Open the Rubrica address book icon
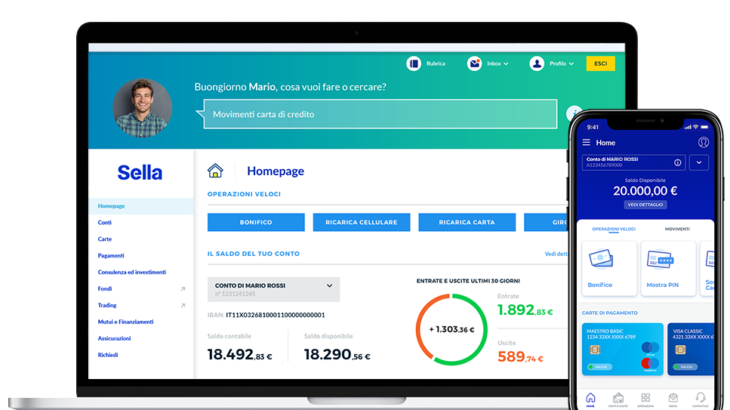Viewport: 730px width, 410px height. click(413, 63)
